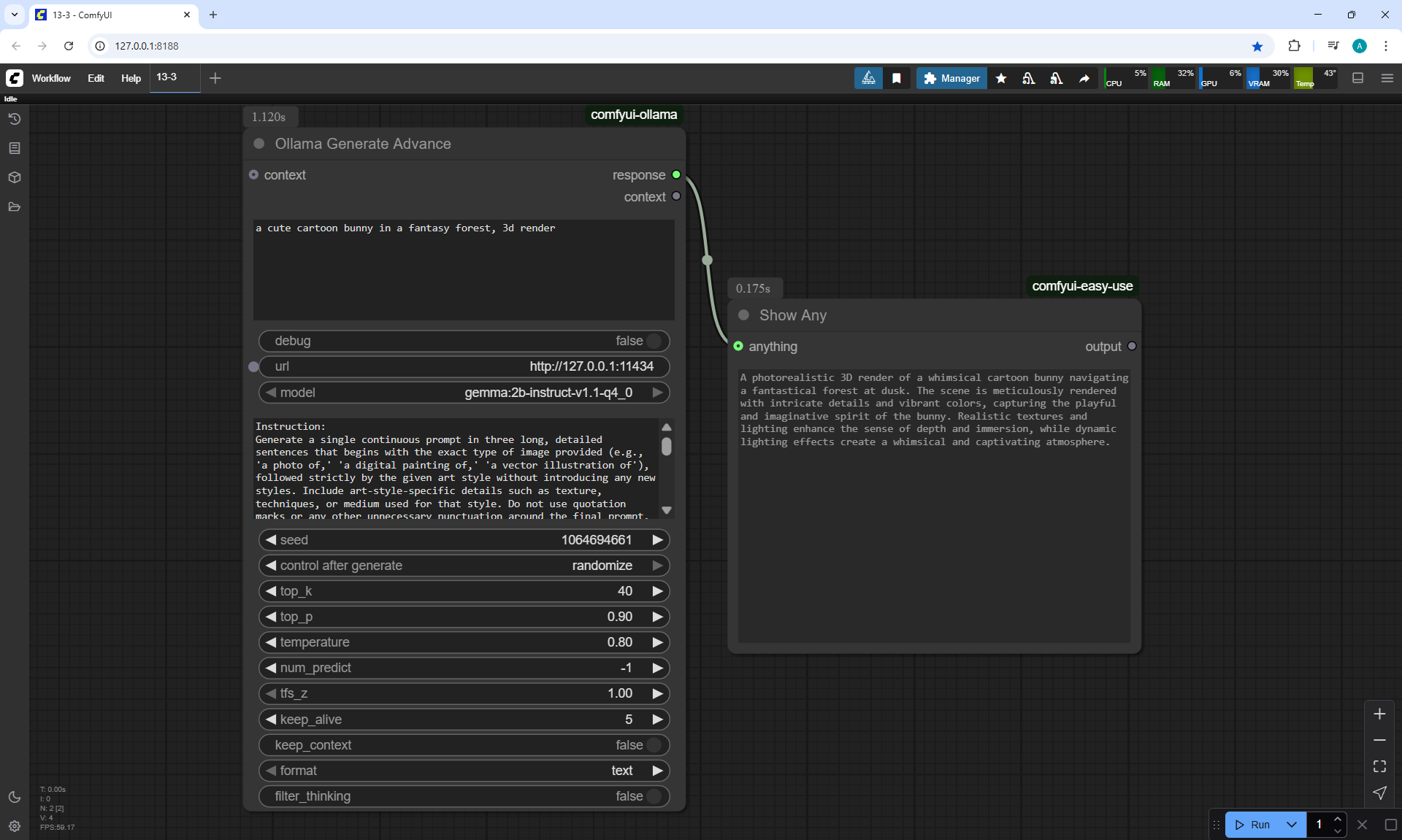Toggle dark theme moon icon

click(15, 797)
